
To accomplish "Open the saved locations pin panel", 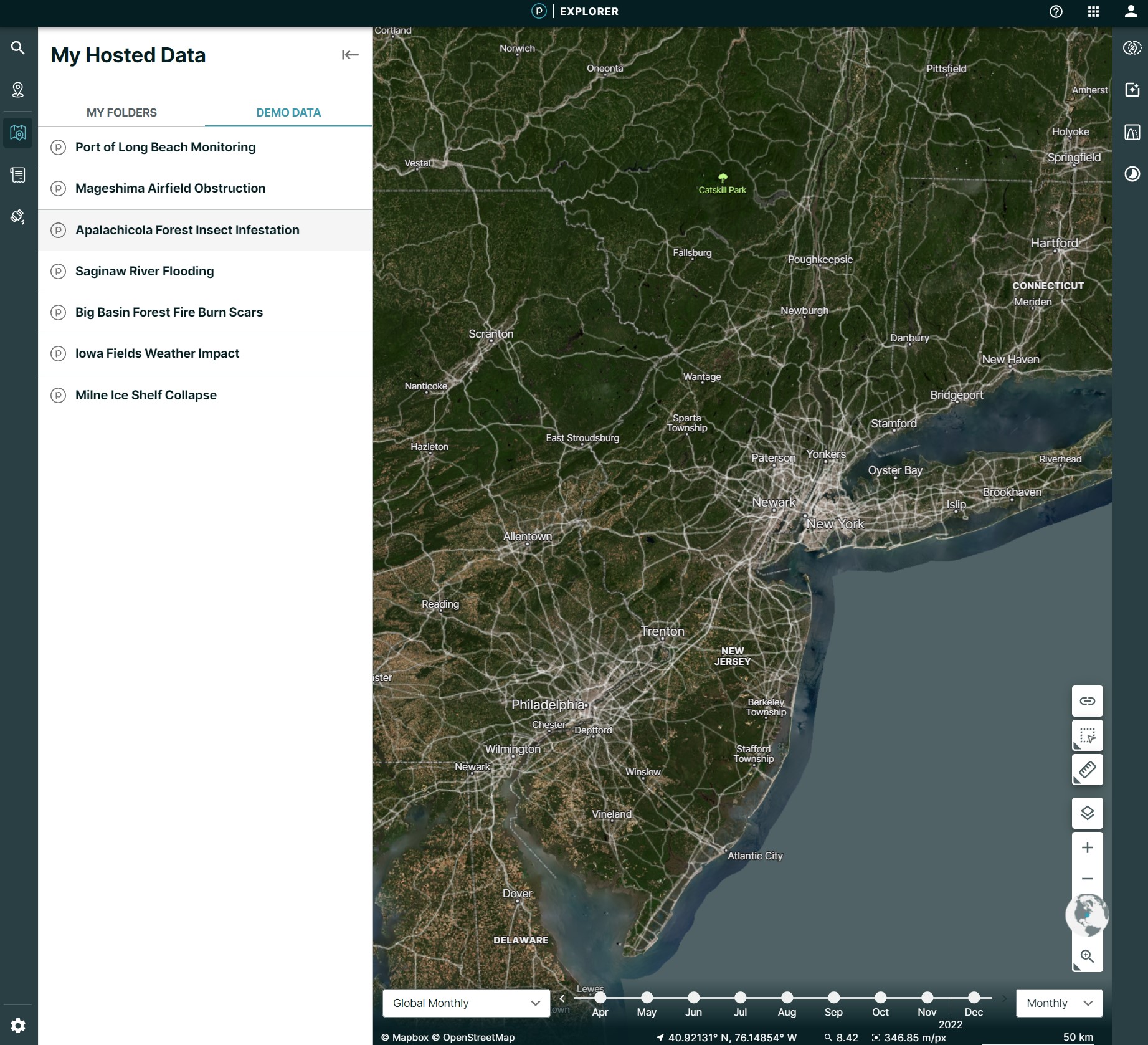I will (17, 90).
